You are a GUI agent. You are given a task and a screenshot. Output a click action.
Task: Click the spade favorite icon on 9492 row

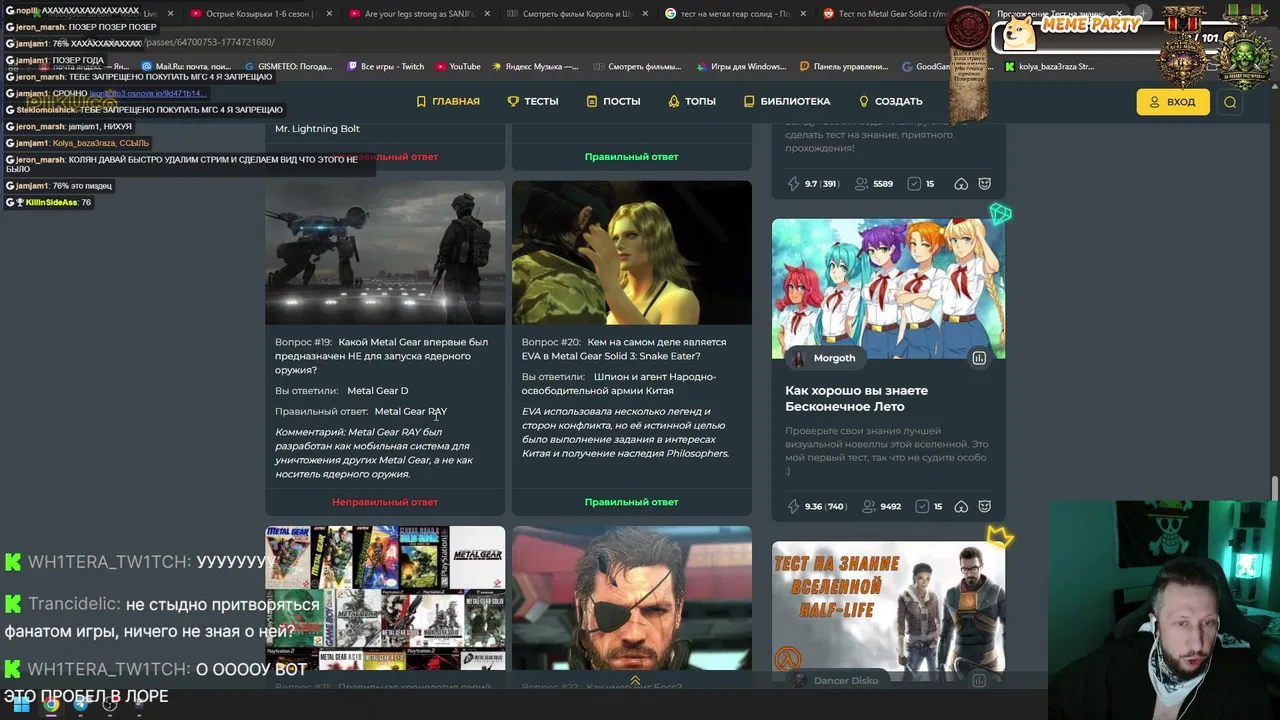click(x=961, y=506)
